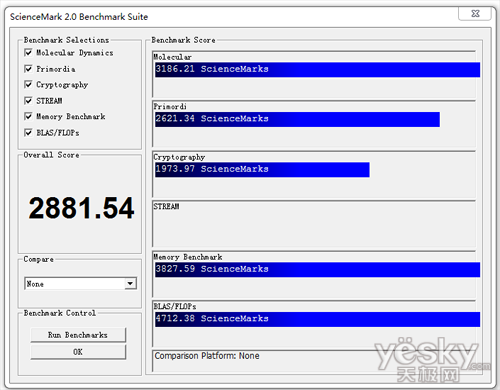The height and width of the screenshot is (390, 500).
Task: Start tests with Run Benchmarks button
Action: click(x=78, y=335)
